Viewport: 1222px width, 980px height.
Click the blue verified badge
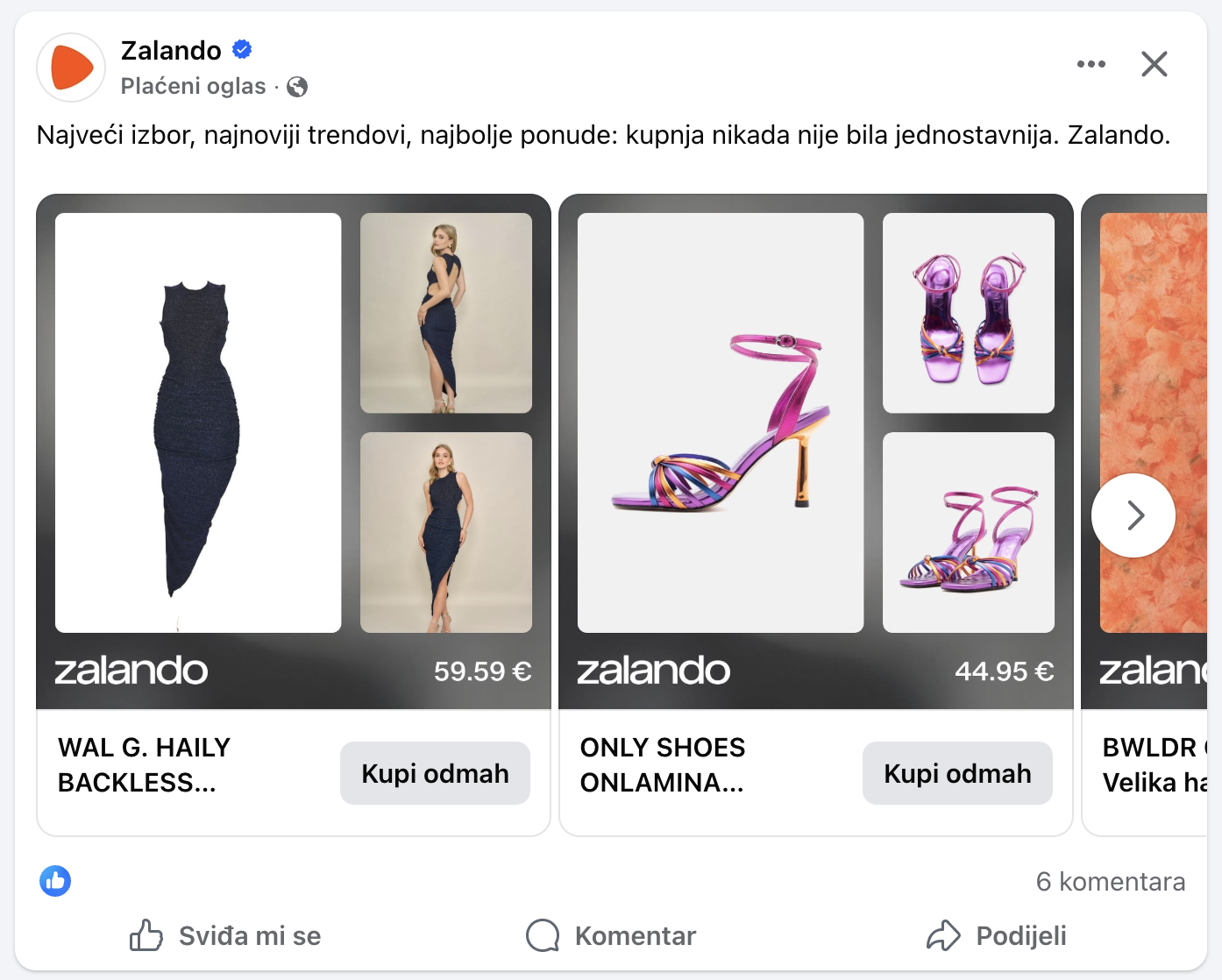(242, 50)
